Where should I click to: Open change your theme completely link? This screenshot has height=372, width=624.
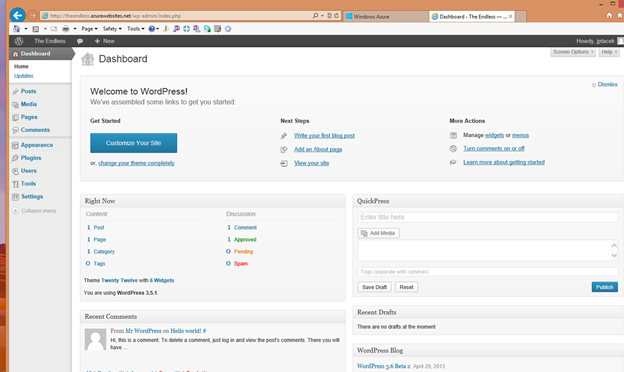[136, 163]
